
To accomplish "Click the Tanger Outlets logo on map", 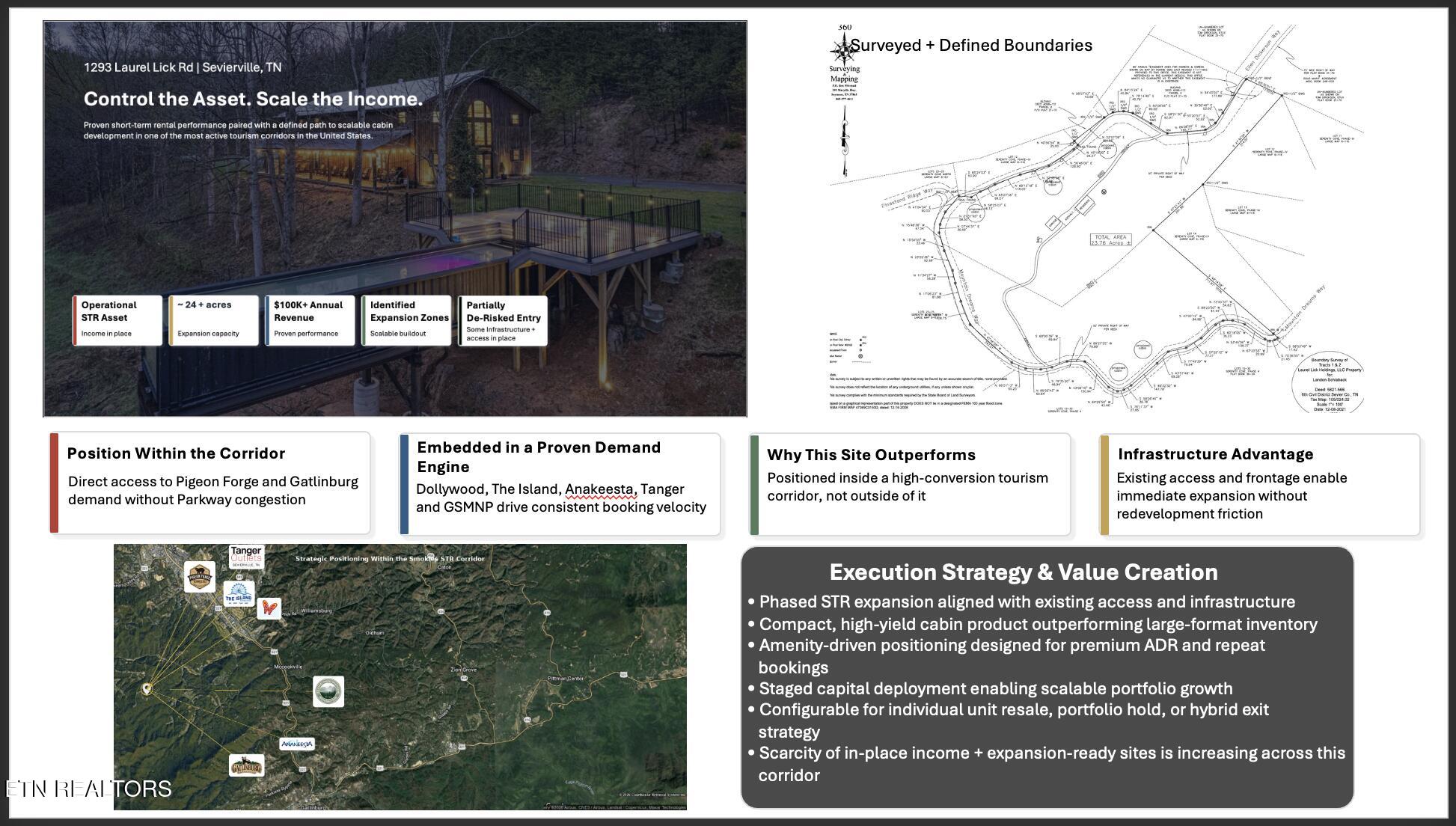I will click(x=246, y=557).
